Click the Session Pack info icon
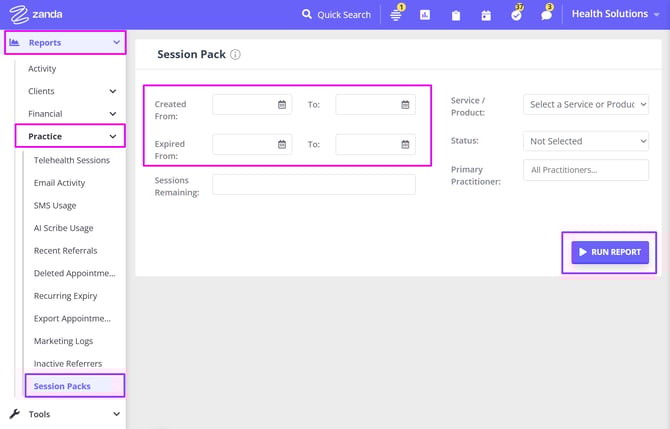The height and width of the screenshot is (429, 670). click(235, 55)
